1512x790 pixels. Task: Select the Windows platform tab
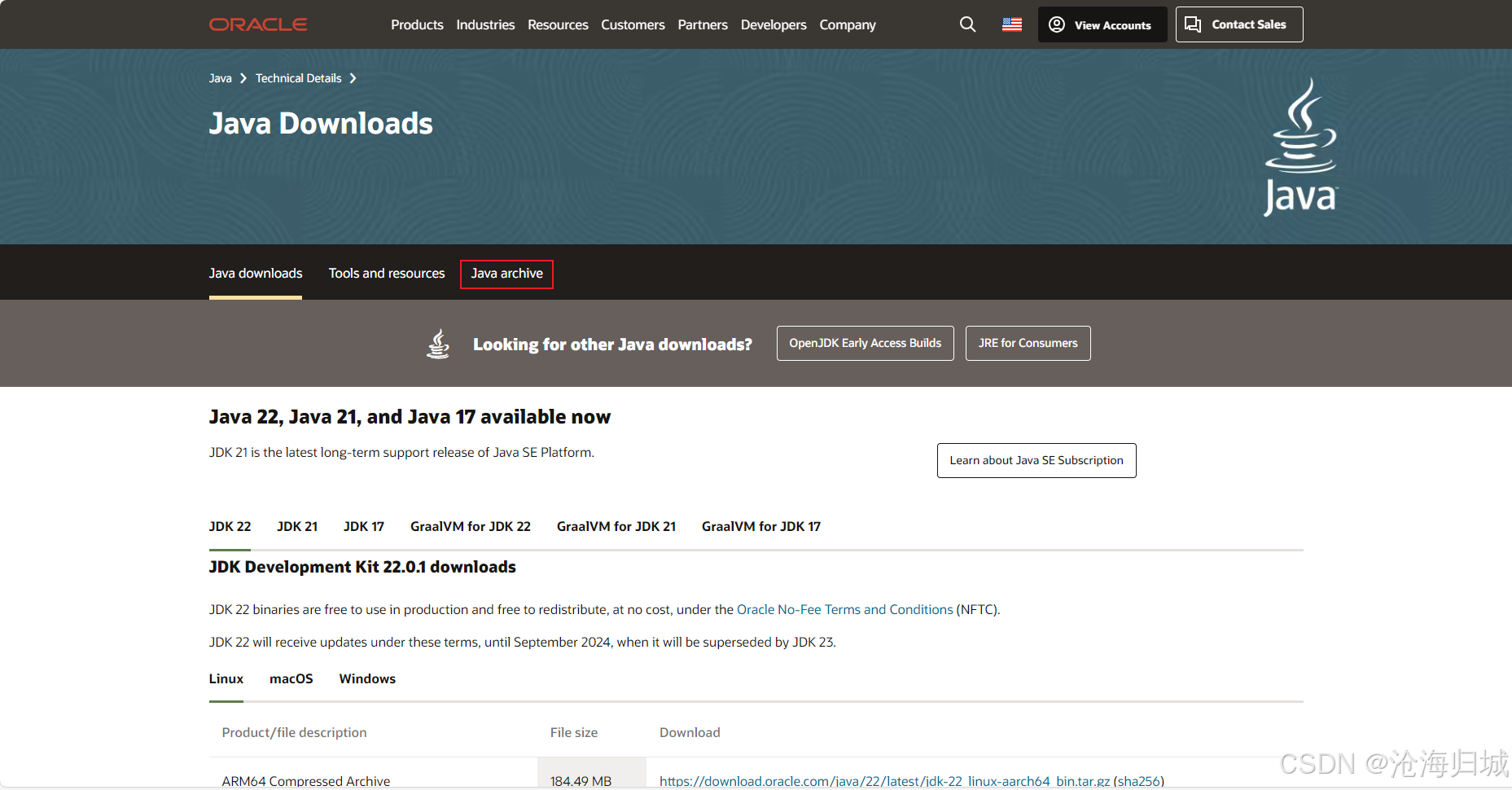[x=367, y=679]
